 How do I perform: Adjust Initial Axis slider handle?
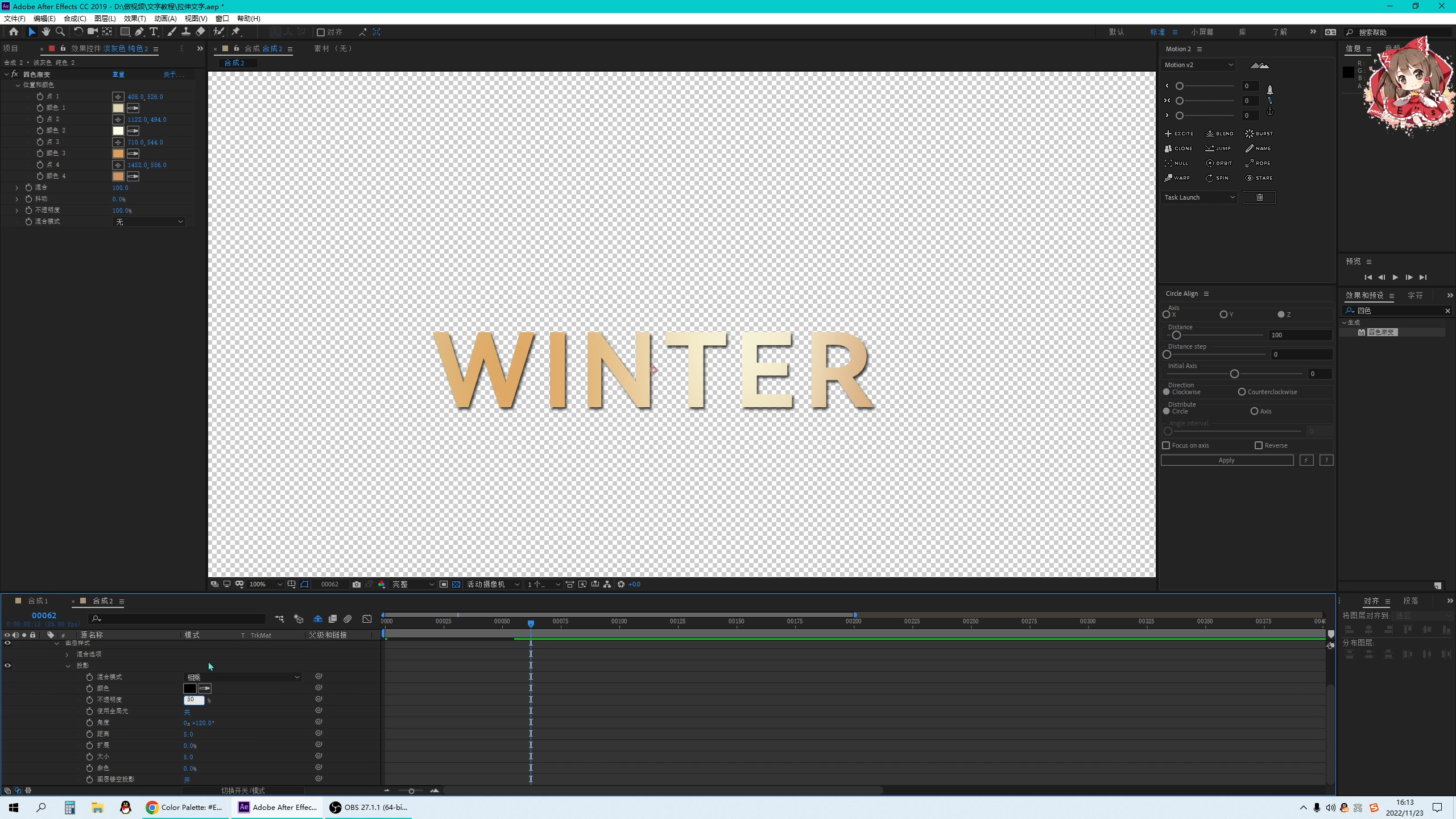tap(1234, 374)
